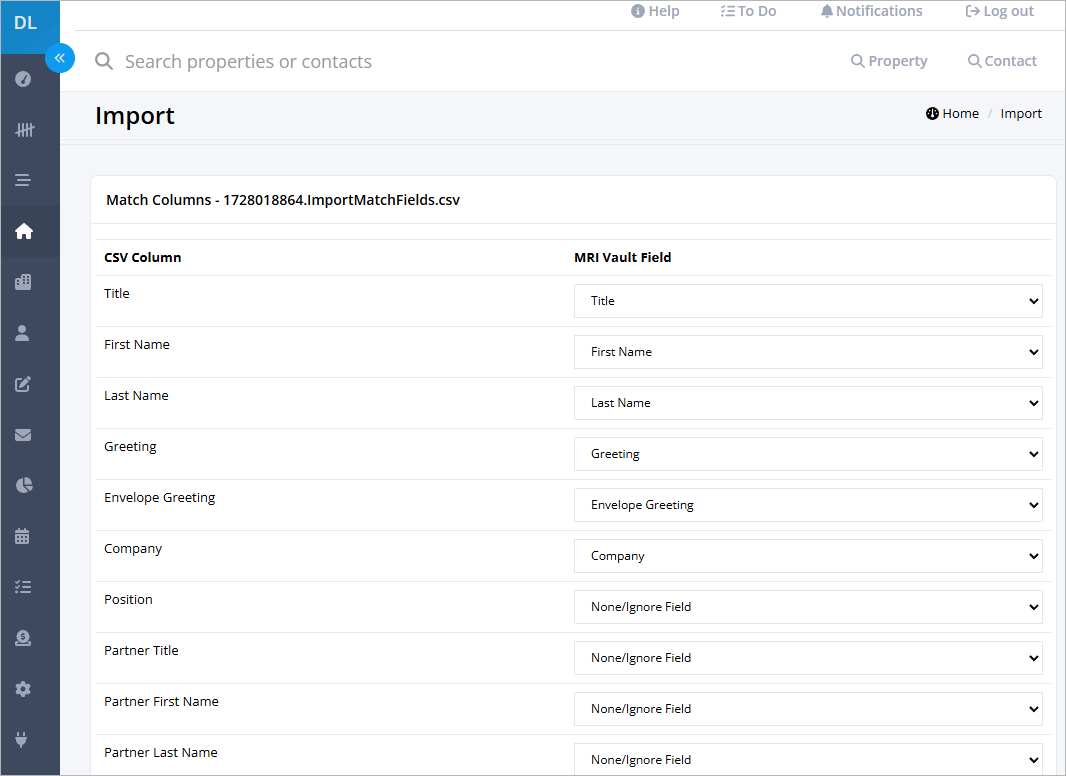Go to Home breadcrumb link
This screenshot has width=1066, height=776.
[952, 114]
